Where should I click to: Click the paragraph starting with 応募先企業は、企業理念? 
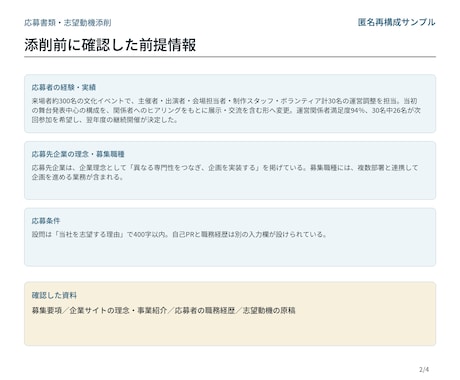click(225, 172)
